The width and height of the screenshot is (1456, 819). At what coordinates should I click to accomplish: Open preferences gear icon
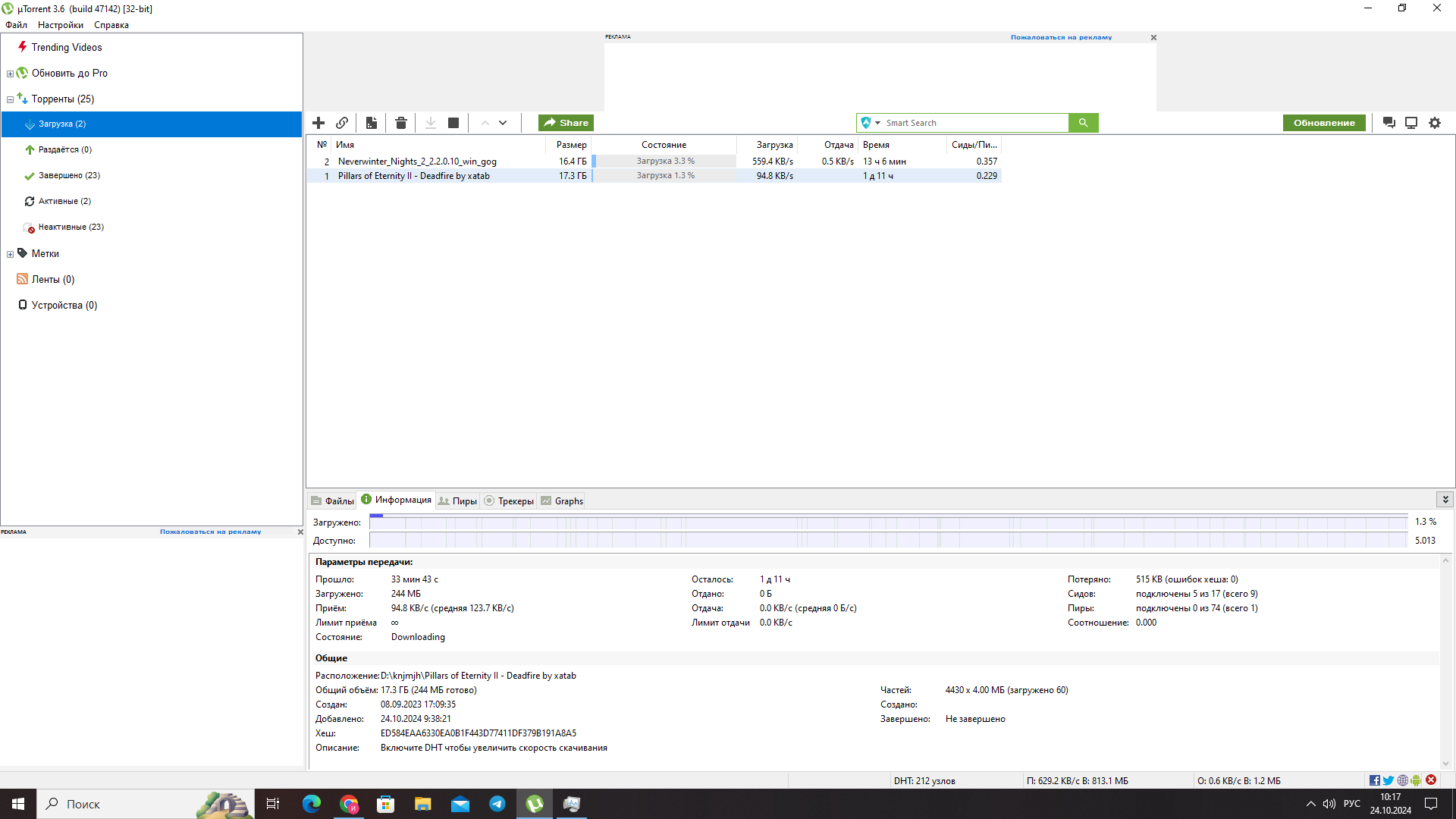pyautogui.click(x=1435, y=123)
